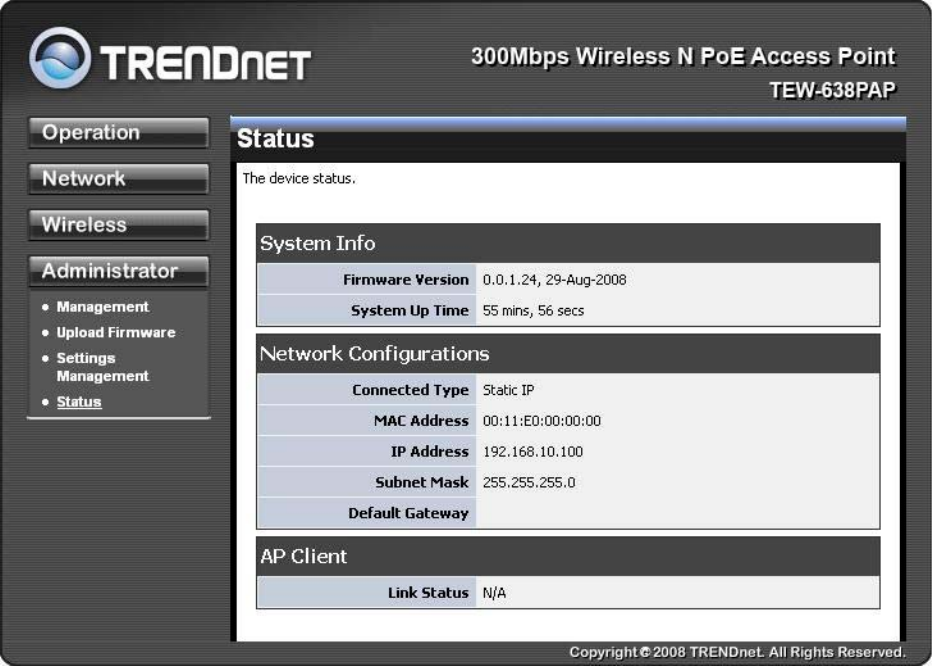
Task: Click the Subnet Mask label
Action: (421, 482)
